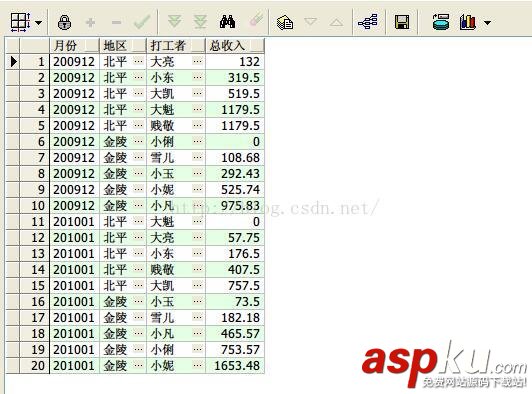Viewport: 532px width, 394px height.
Task: Click the 465.57 cell in row 18
Action: tap(235, 333)
